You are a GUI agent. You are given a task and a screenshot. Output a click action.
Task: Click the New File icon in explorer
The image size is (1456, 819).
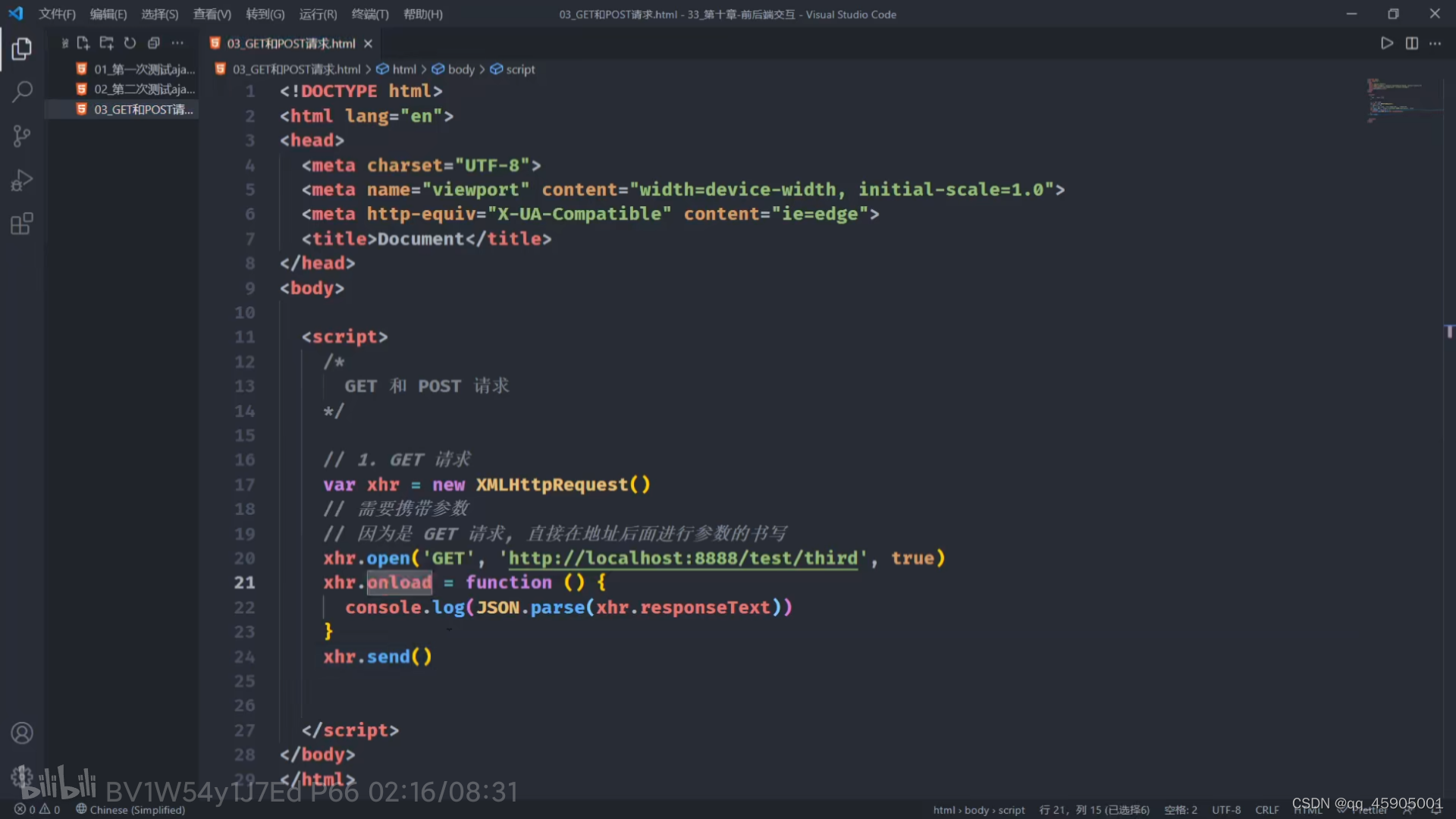83,43
